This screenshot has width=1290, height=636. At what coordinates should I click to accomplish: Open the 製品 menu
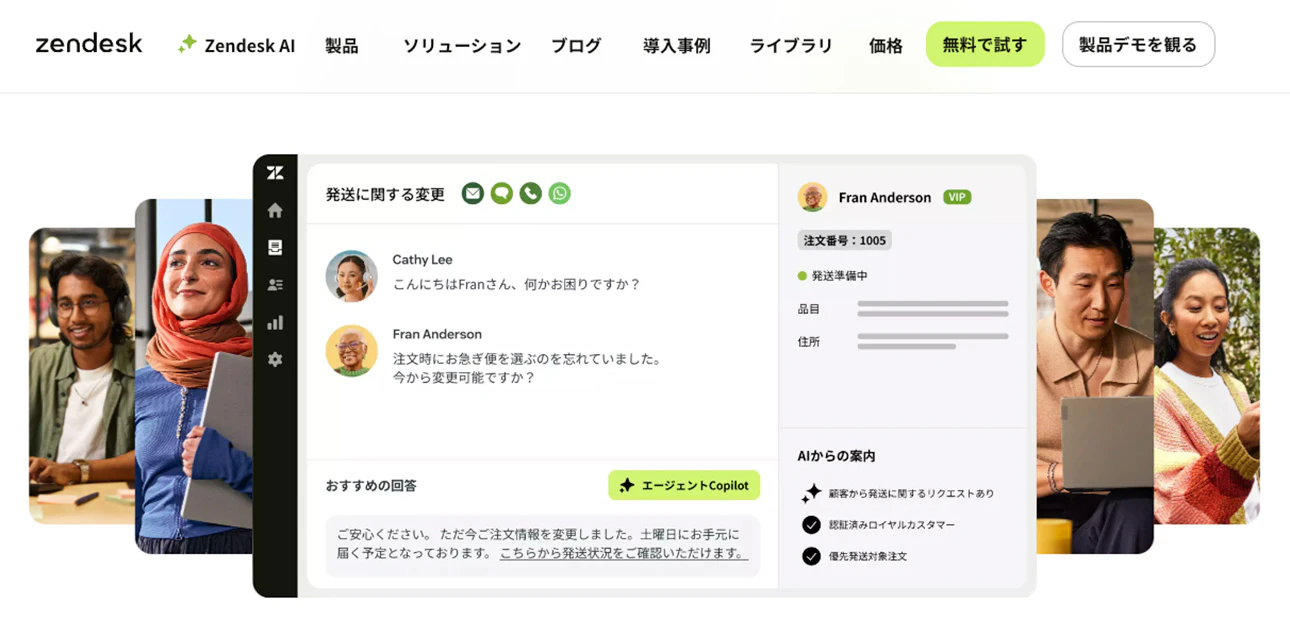coord(341,45)
